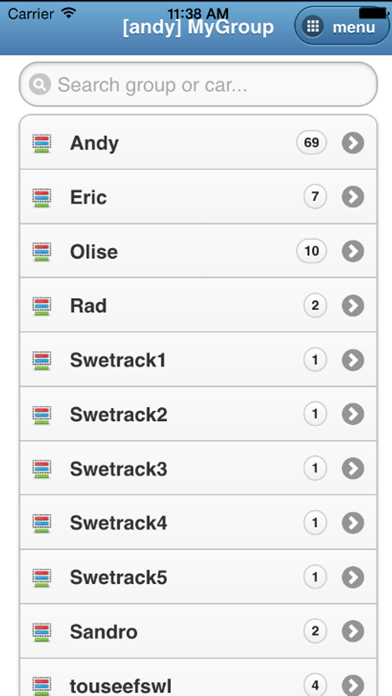Open Swetrack5 using its arrow chevron
Screen dimensions: 392x696
click(x=353, y=577)
